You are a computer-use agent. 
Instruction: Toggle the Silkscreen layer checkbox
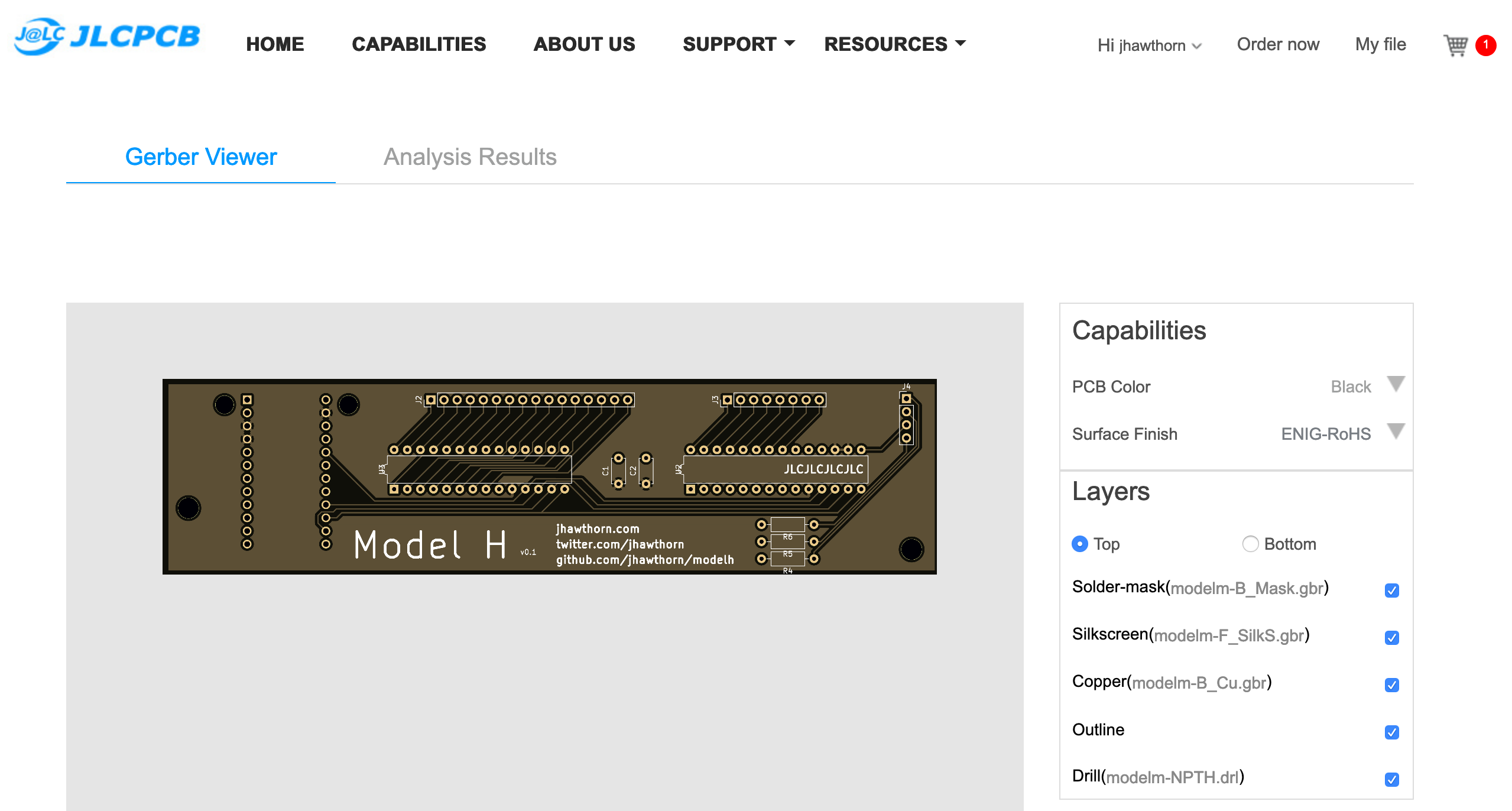[x=1391, y=637]
